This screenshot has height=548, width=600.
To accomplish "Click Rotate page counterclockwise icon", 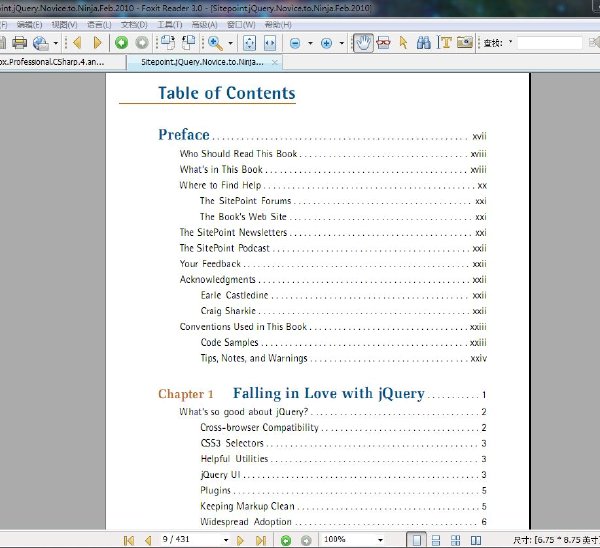I will pos(188,42).
